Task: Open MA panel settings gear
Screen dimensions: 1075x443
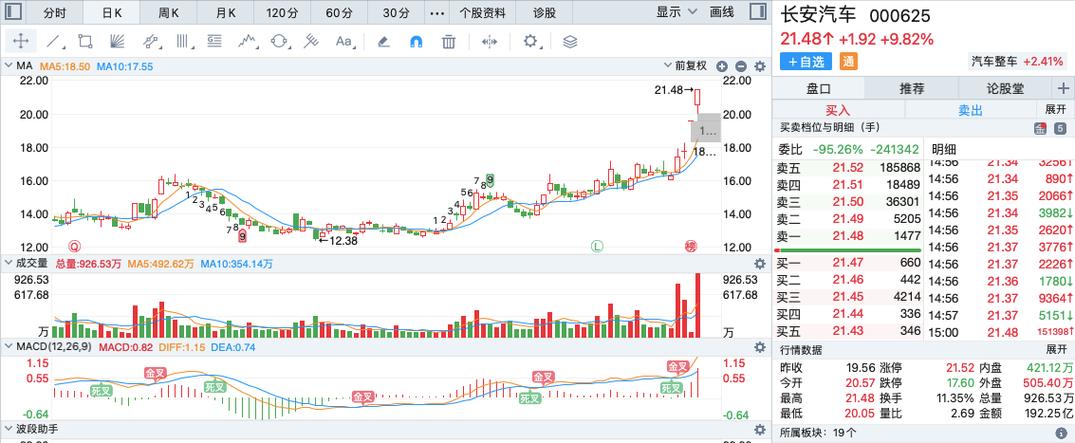Action: click(x=760, y=67)
